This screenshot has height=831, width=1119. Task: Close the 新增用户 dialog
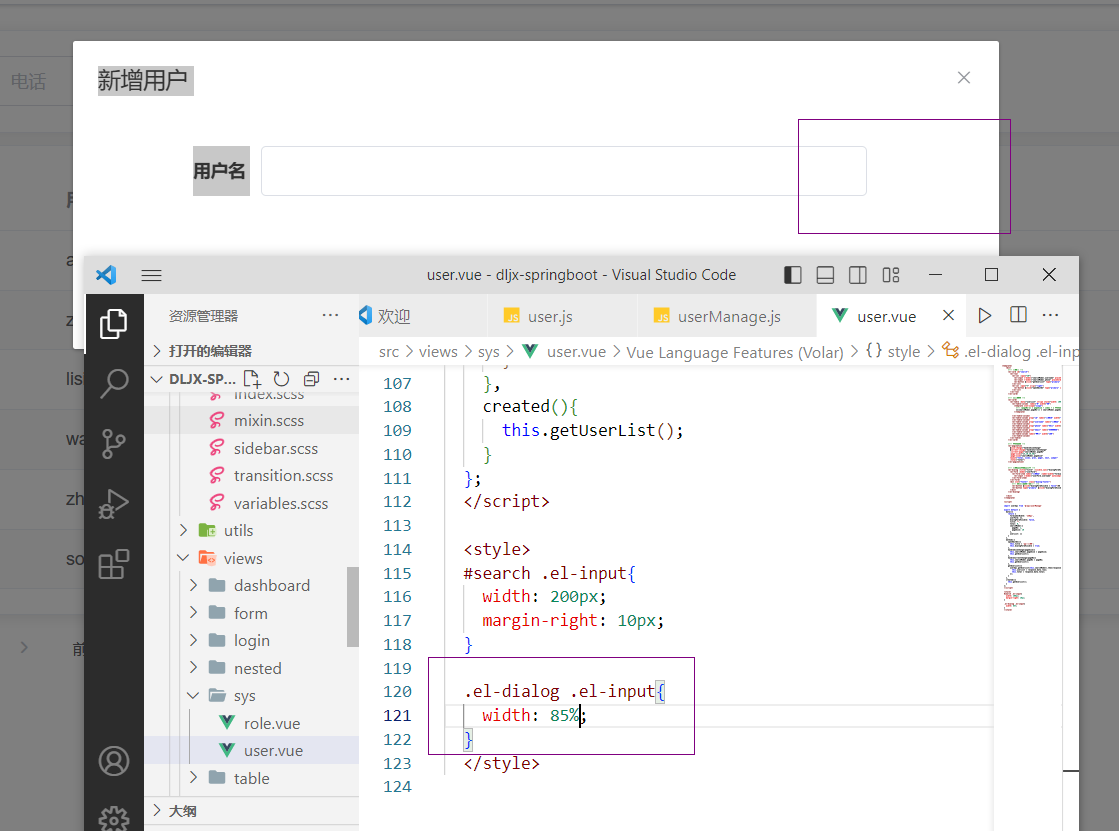(963, 78)
